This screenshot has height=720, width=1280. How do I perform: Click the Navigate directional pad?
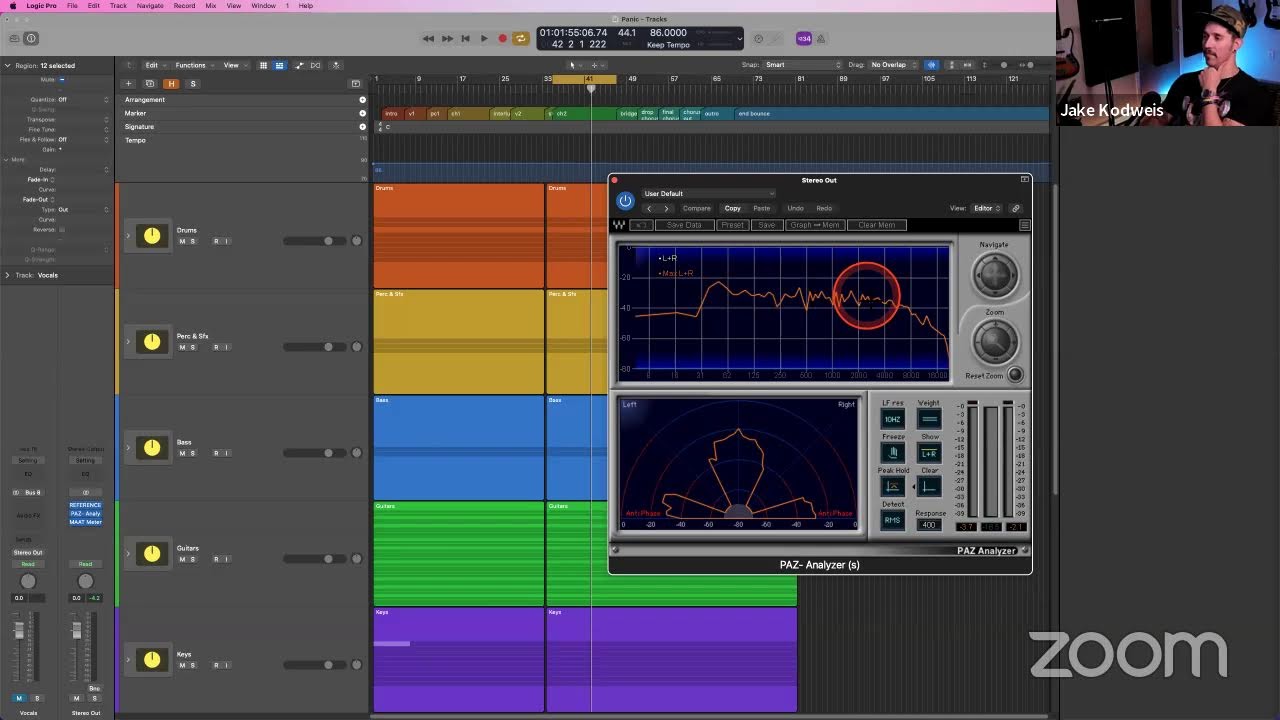coord(994,275)
